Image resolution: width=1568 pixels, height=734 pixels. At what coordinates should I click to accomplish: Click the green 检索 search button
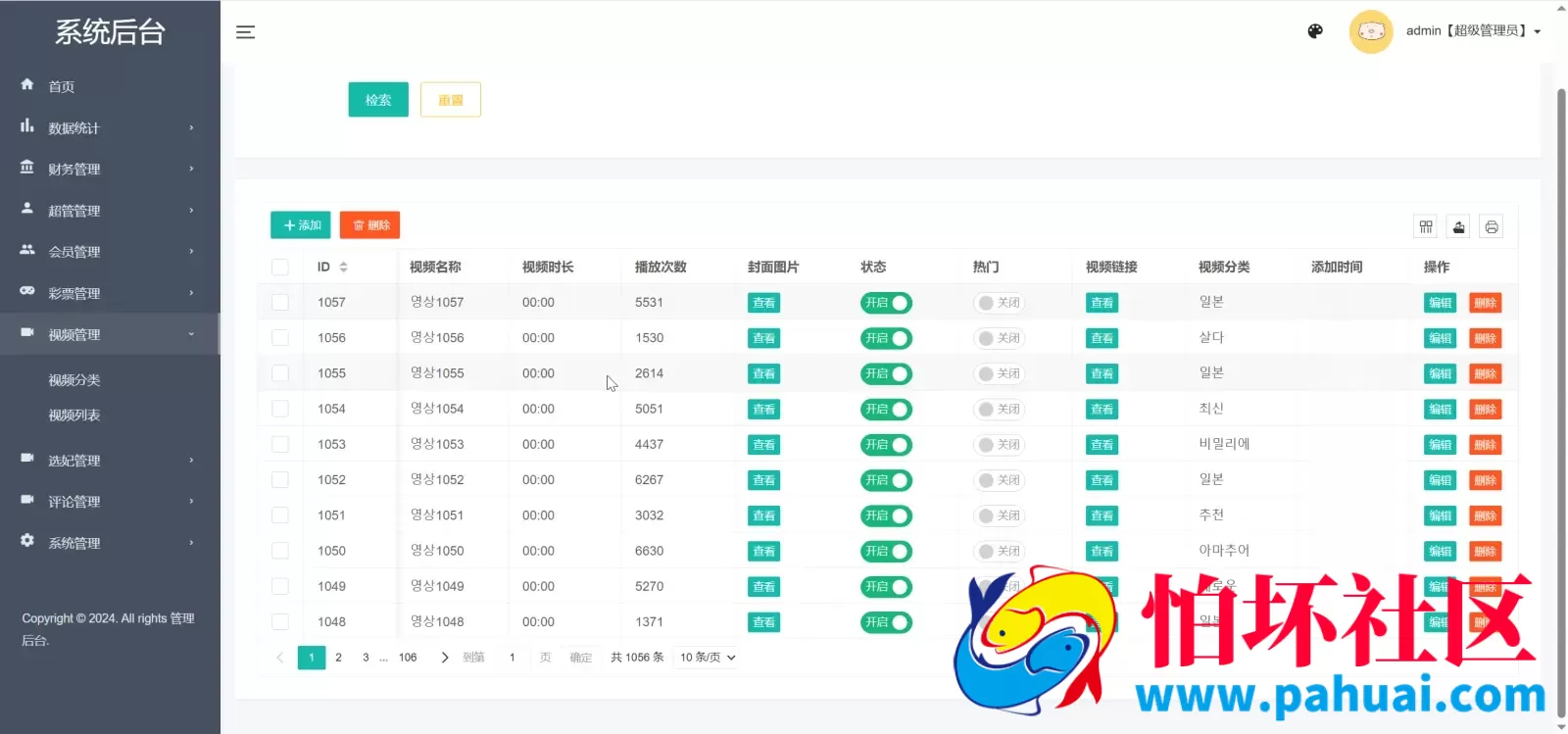click(378, 100)
